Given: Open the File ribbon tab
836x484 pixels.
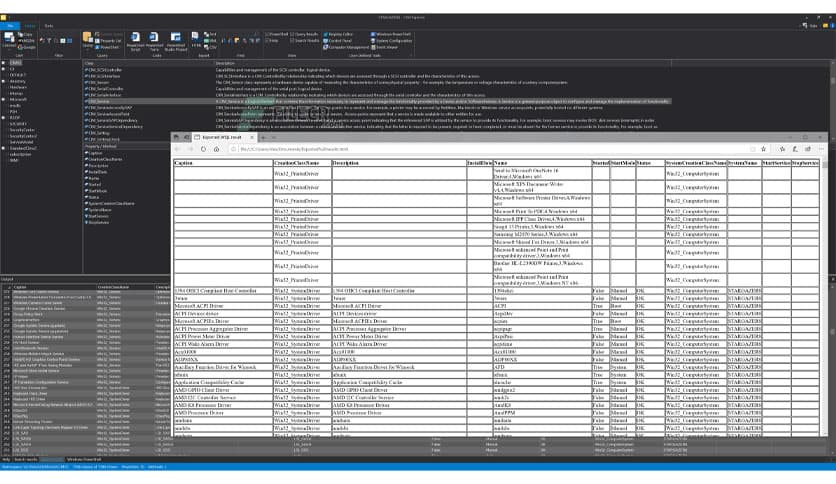Looking at the screenshot, I should [x=10, y=26].
